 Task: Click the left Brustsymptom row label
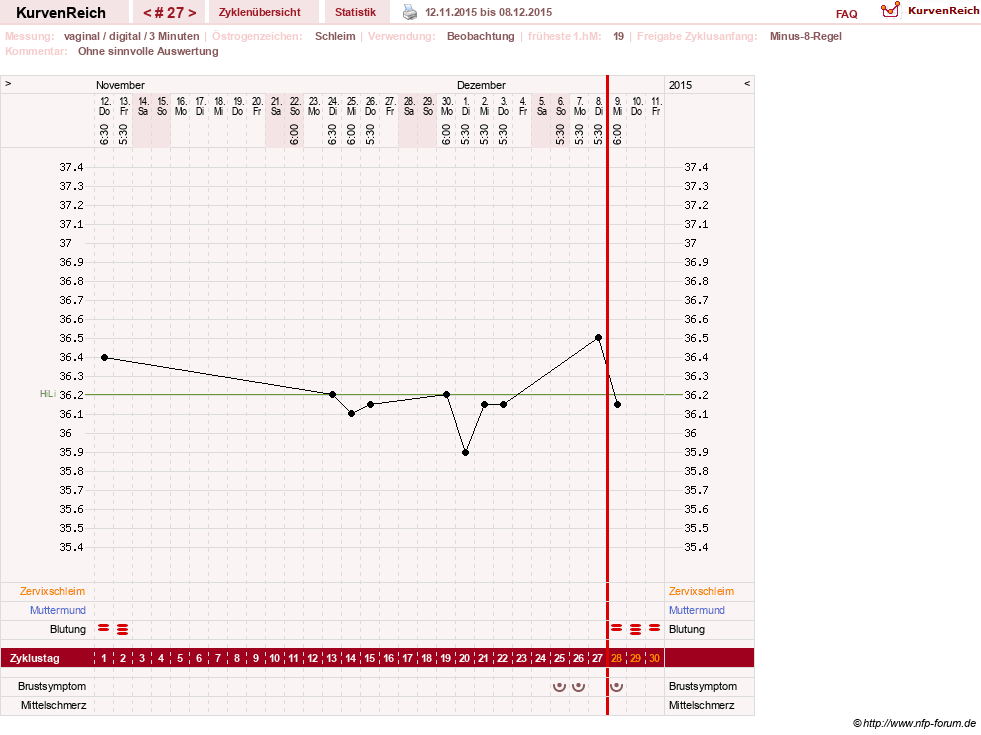(52, 686)
